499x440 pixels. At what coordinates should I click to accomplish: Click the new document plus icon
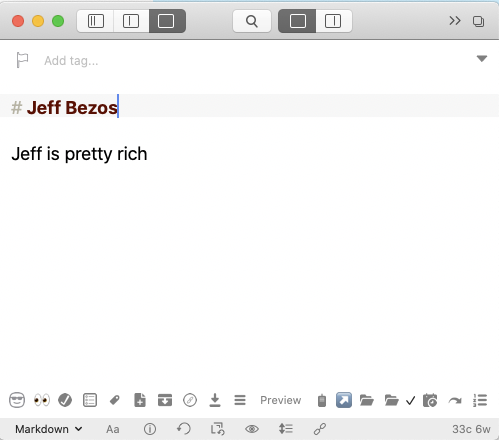(x=140, y=400)
